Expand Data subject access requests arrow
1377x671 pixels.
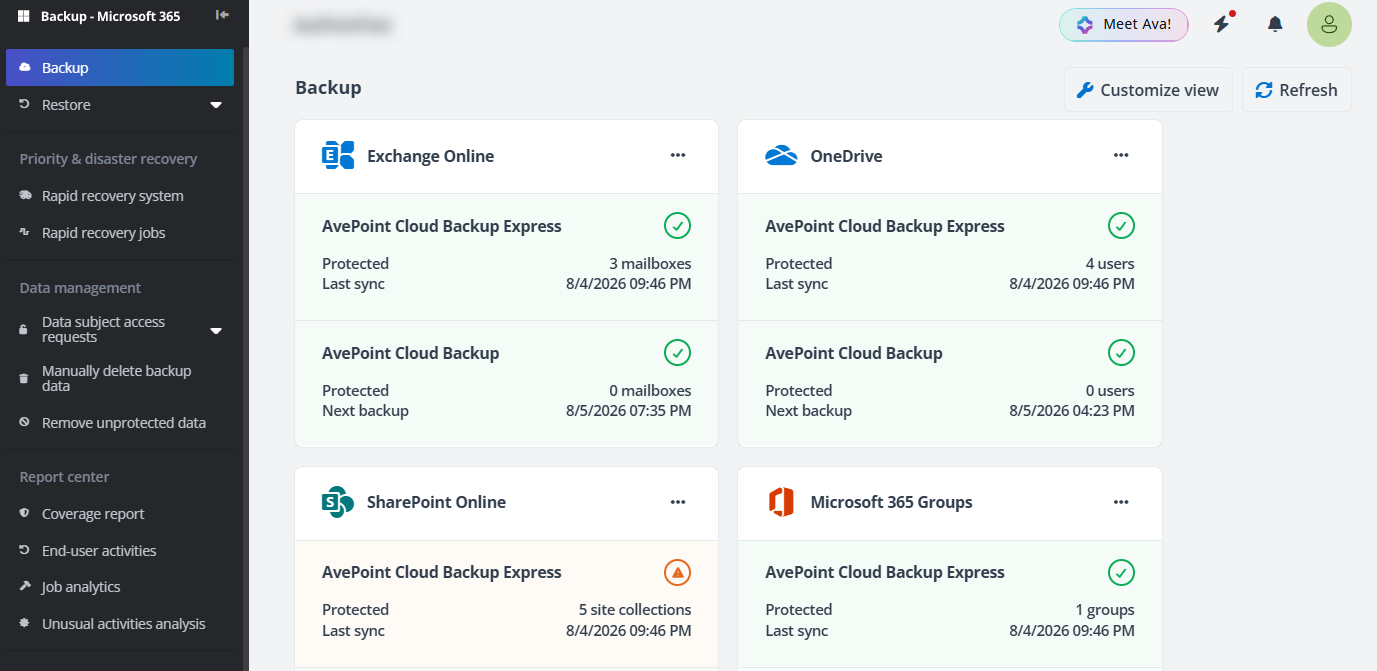click(216, 330)
